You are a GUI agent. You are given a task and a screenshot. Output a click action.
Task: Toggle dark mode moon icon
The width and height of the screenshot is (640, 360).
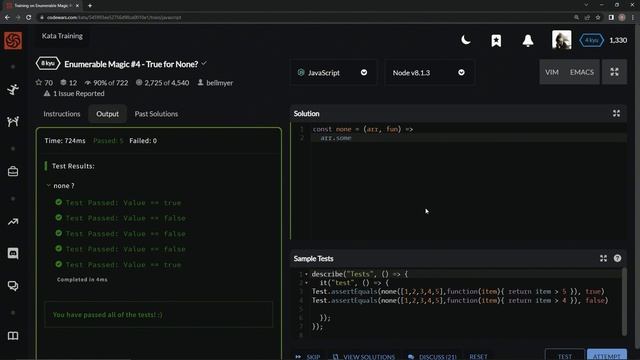click(x=466, y=40)
